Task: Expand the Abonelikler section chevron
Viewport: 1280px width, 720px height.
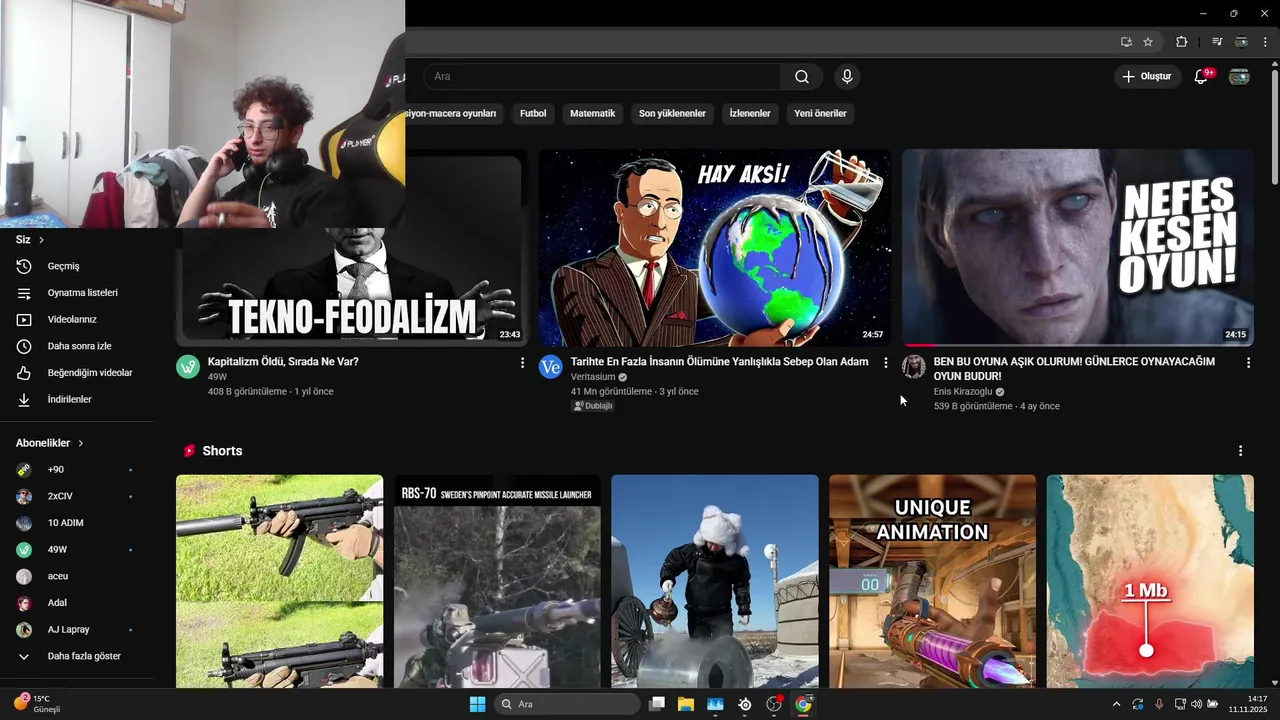Action: tap(81, 443)
